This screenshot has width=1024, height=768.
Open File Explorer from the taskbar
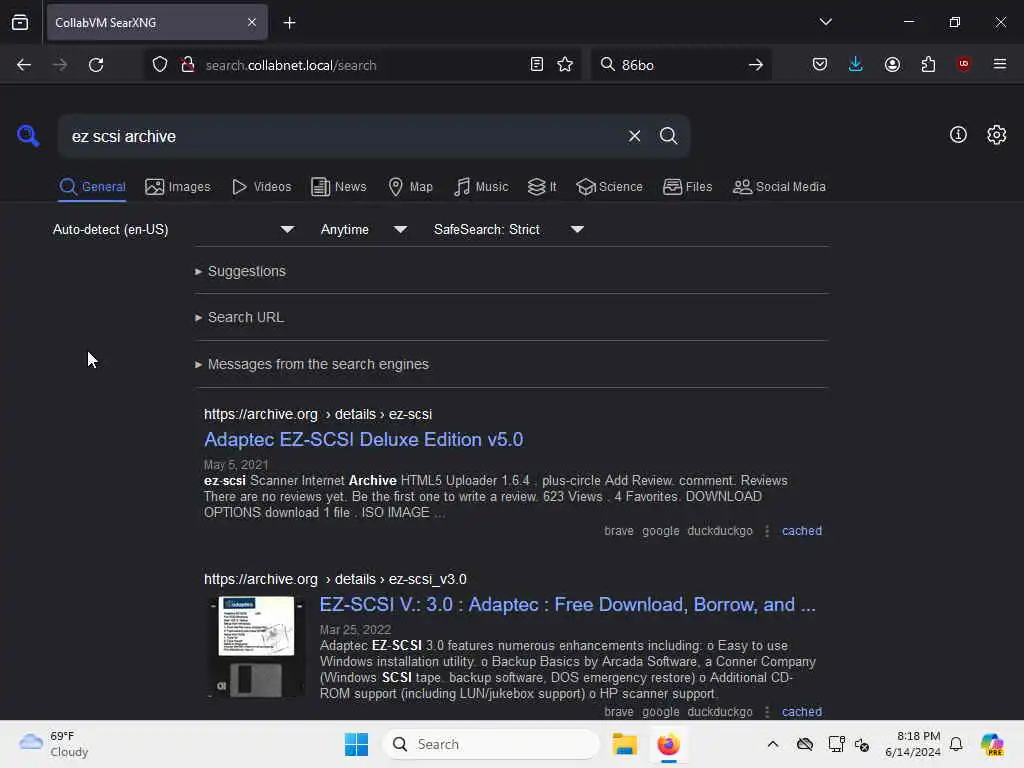[624, 744]
